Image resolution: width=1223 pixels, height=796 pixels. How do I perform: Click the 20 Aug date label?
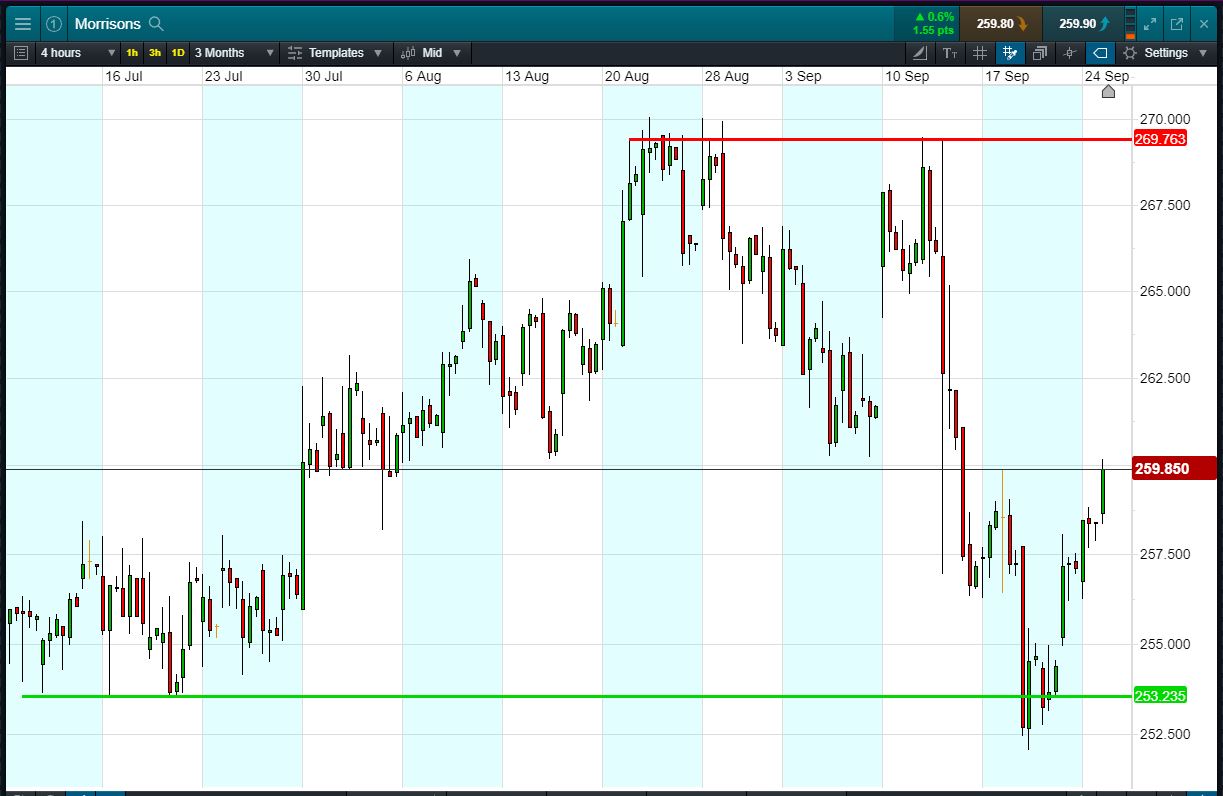pos(627,76)
